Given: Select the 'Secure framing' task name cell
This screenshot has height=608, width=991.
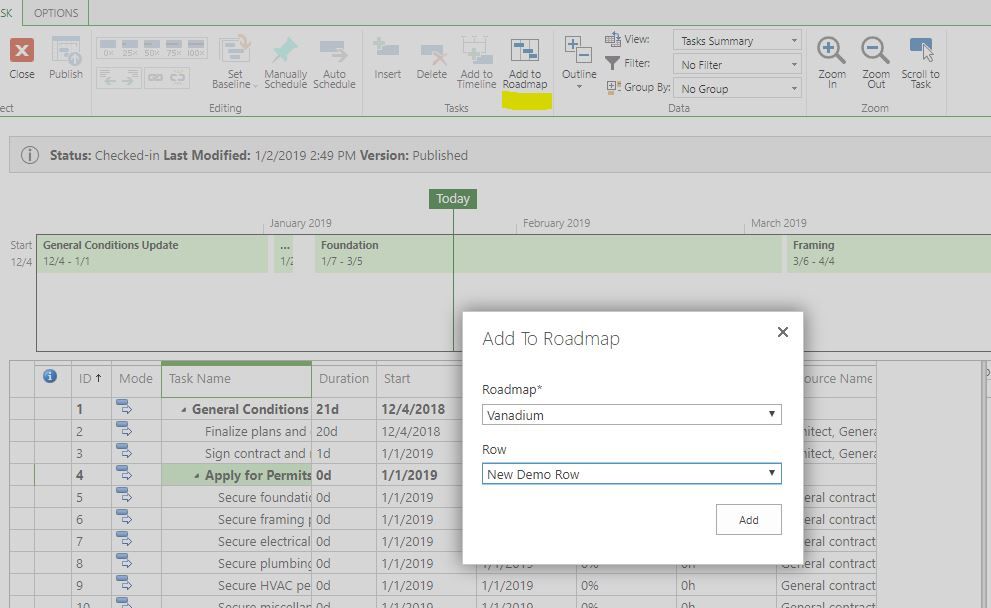Looking at the screenshot, I should [236, 520].
